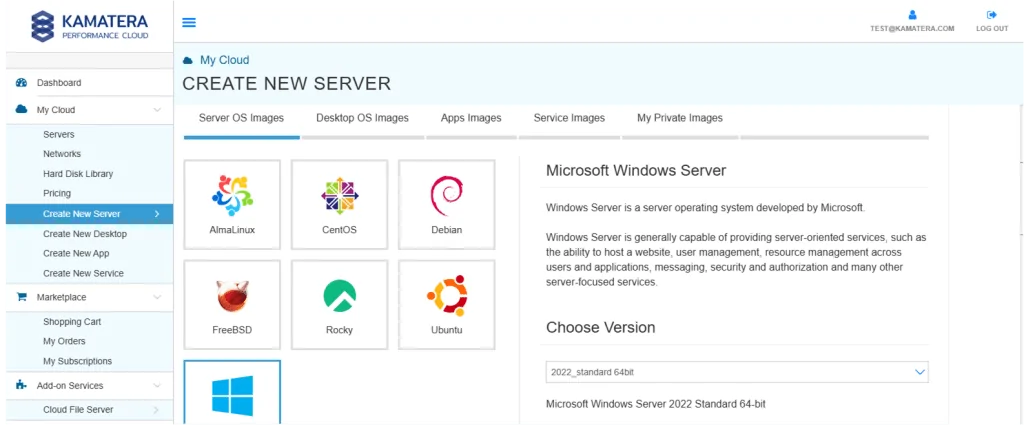
Task: Switch to the Desktop OS Images tab
Action: click(362, 118)
